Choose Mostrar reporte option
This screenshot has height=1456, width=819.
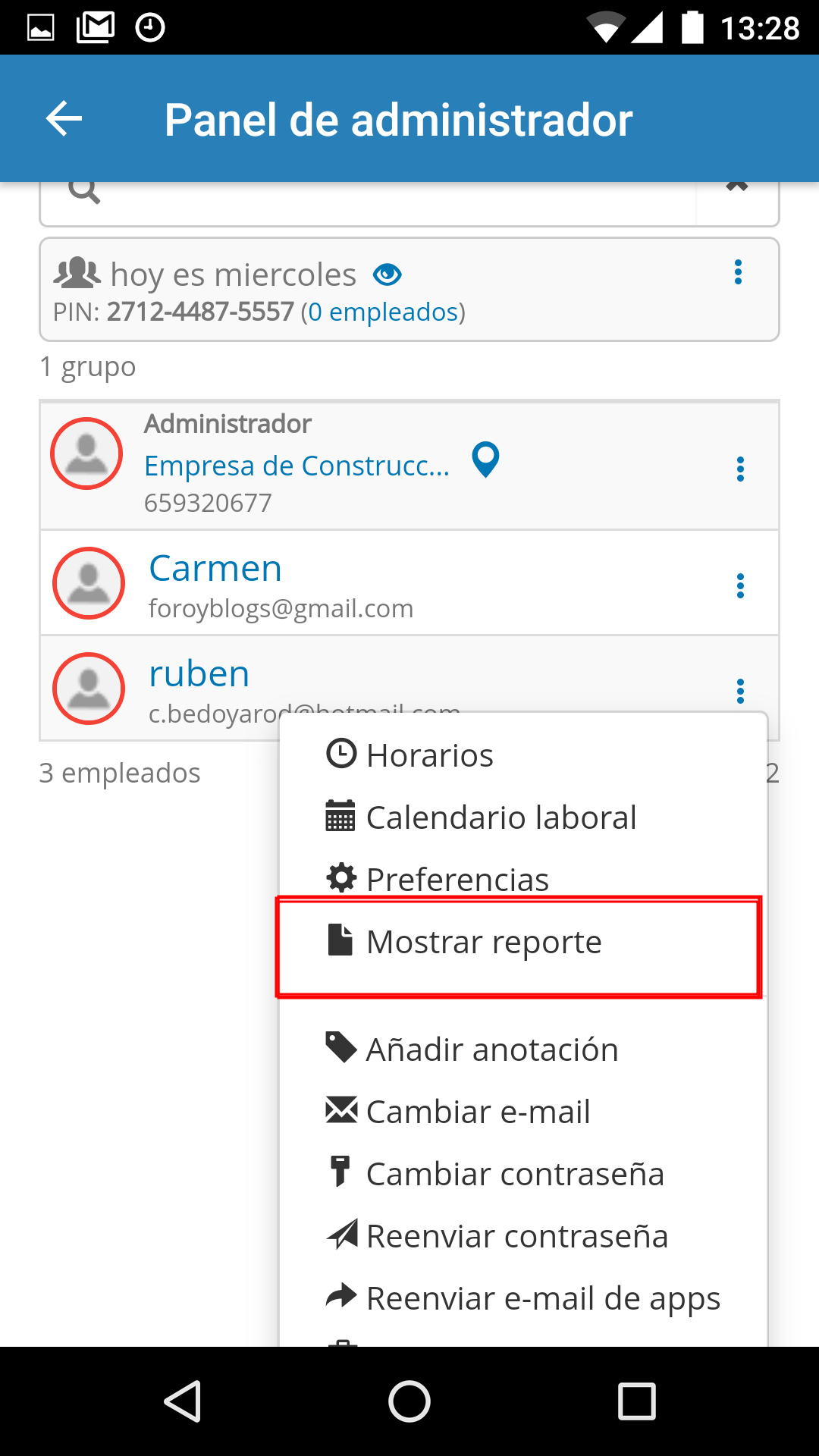click(x=484, y=942)
